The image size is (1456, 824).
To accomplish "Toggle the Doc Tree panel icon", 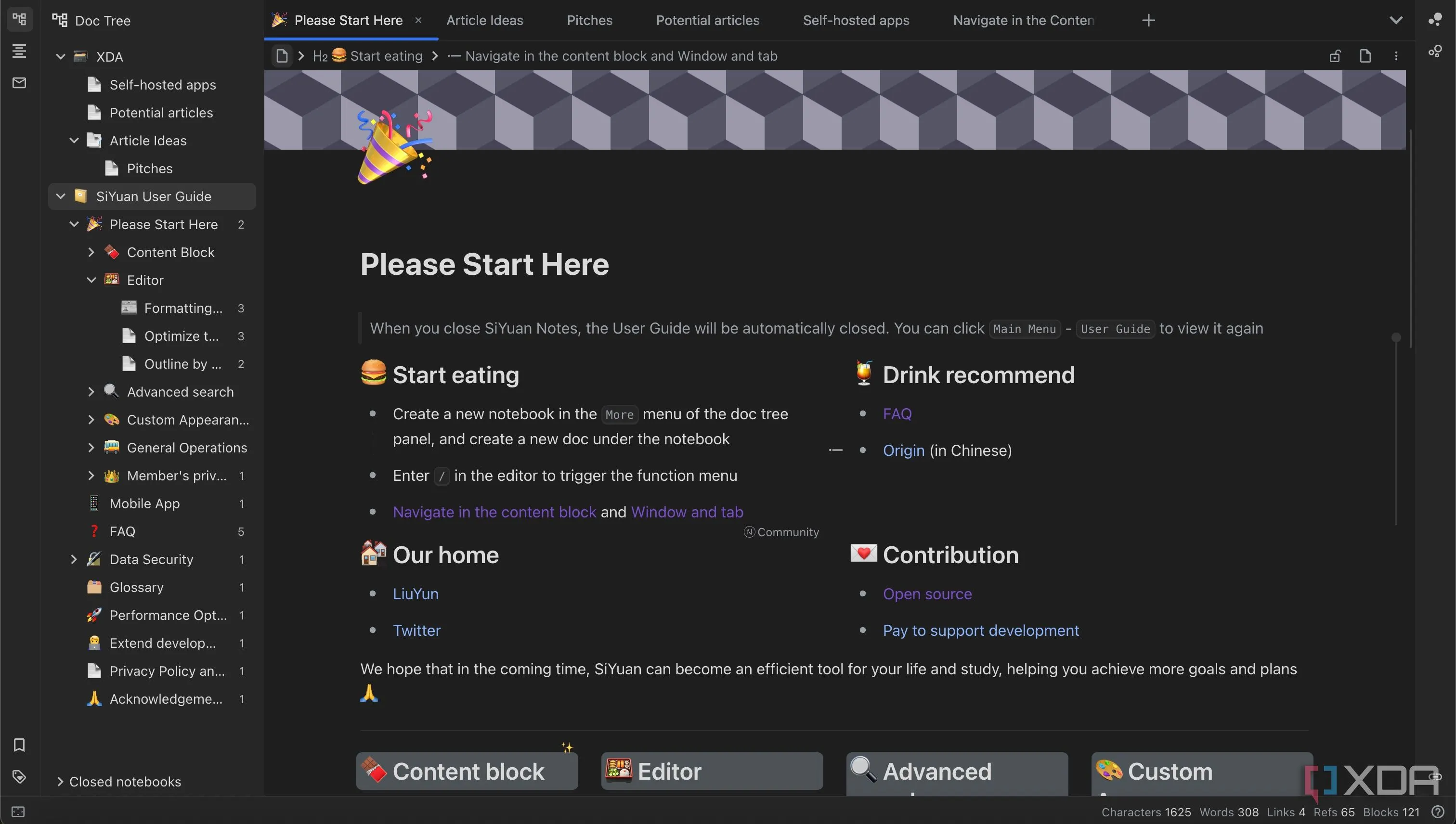I will point(19,19).
